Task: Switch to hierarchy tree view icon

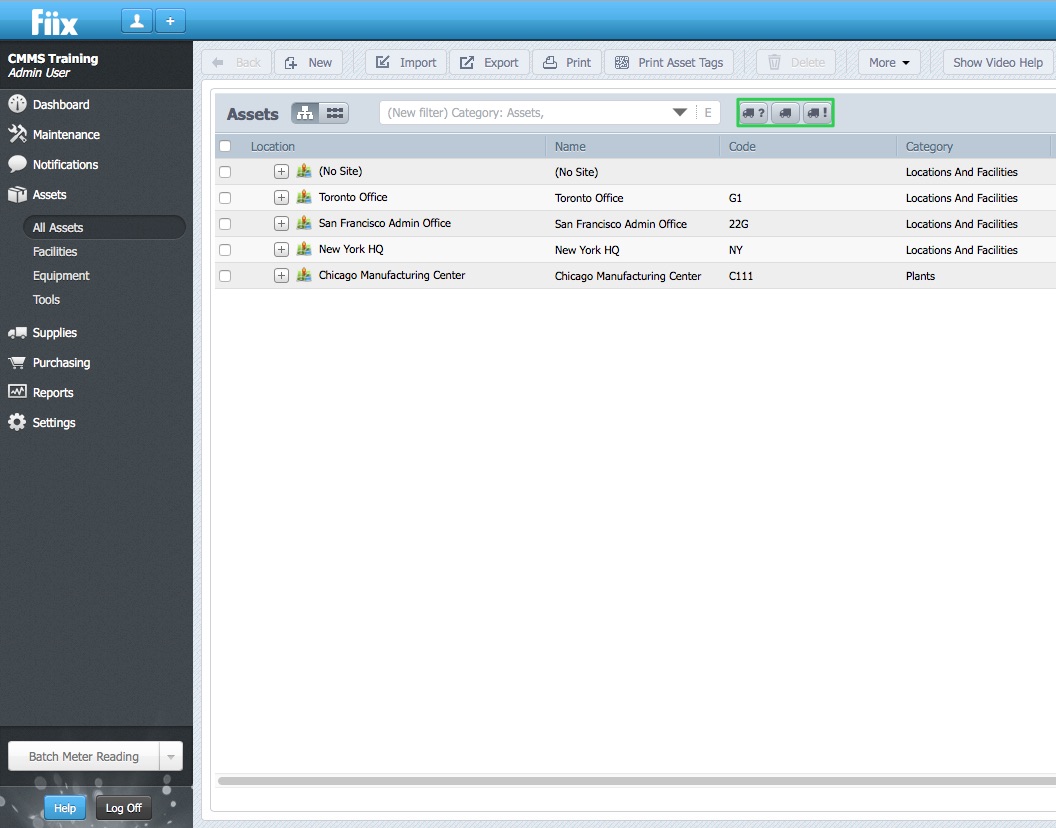Action: point(306,113)
